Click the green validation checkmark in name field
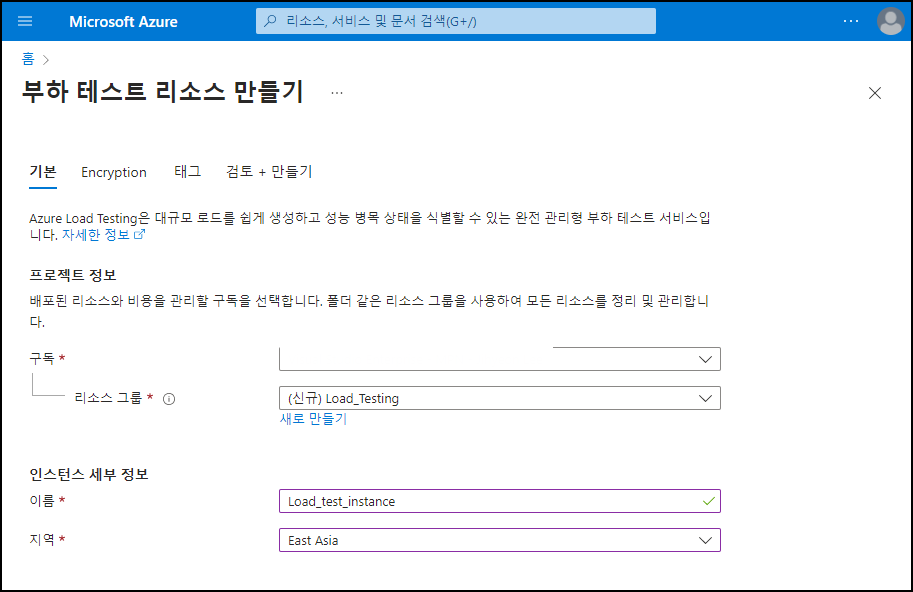The width and height of the screenshot is (913, 592). click(709, 501)
